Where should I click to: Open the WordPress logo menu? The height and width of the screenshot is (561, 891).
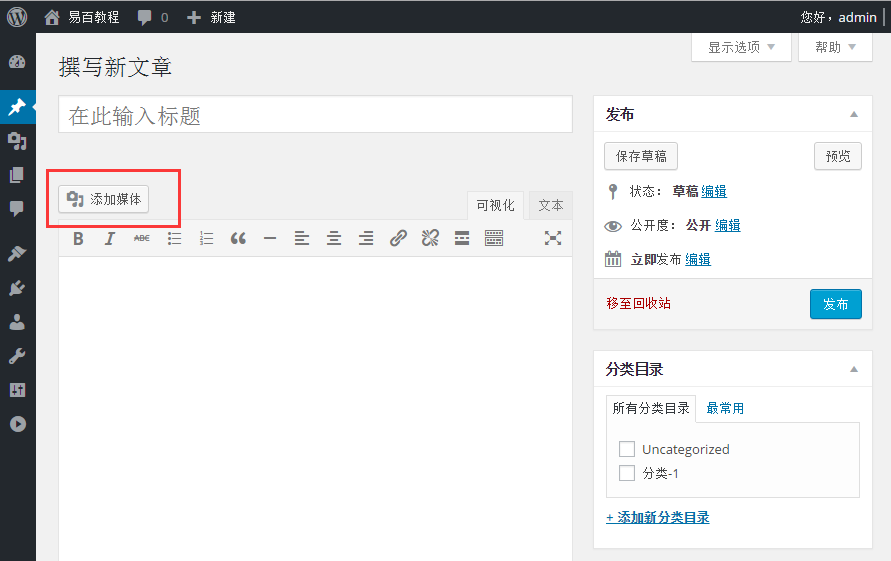click(x=17, y=16)
